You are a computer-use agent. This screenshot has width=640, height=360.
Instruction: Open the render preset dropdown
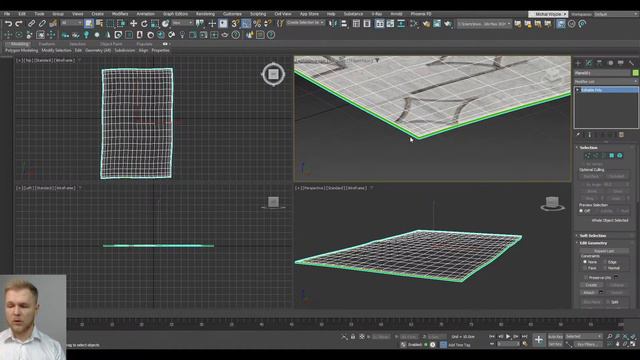tap(484, 24)
